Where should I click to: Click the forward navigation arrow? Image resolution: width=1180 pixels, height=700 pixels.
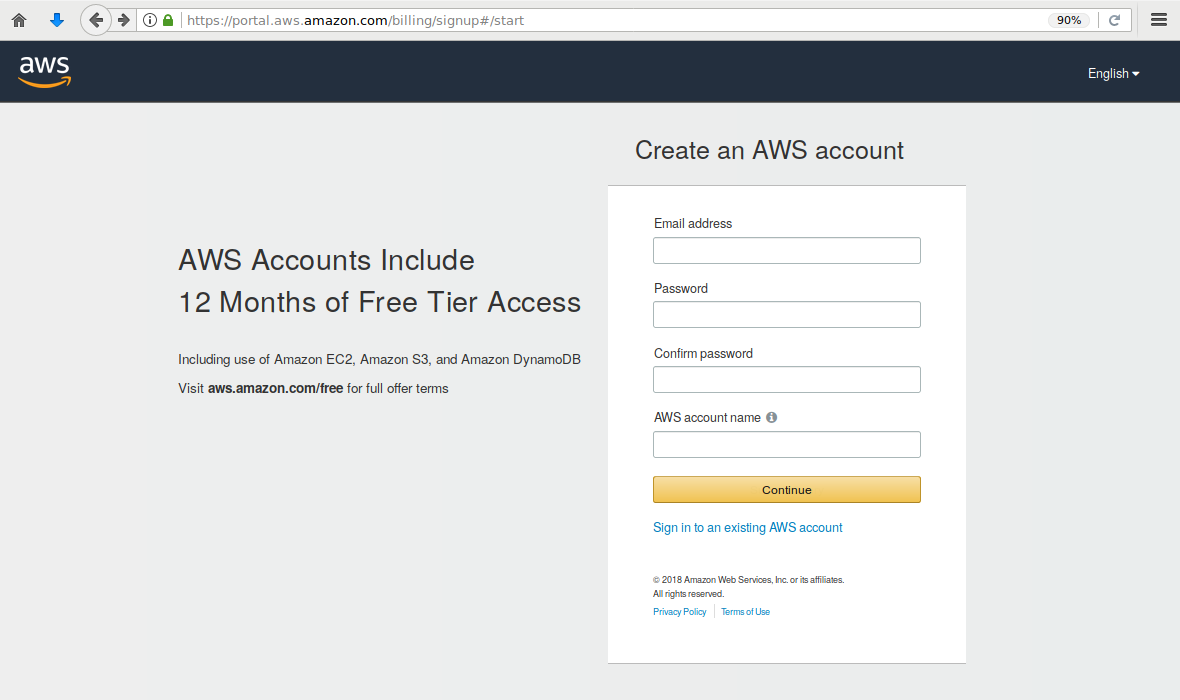[123, 20]
